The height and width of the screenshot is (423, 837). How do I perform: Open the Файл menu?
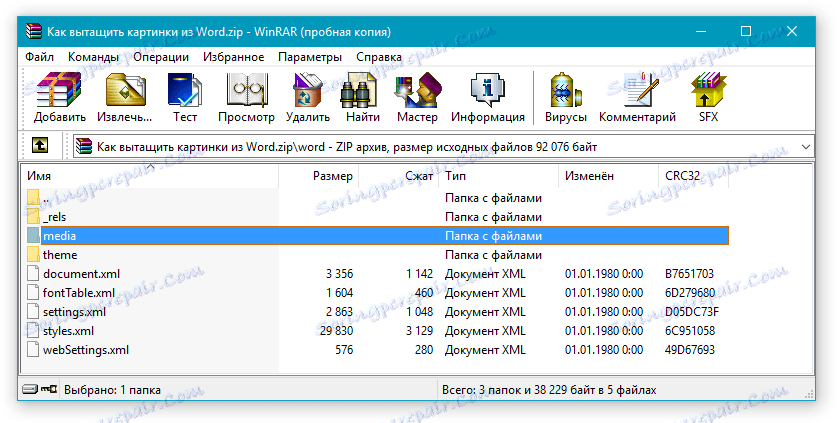tap(40, 57)
